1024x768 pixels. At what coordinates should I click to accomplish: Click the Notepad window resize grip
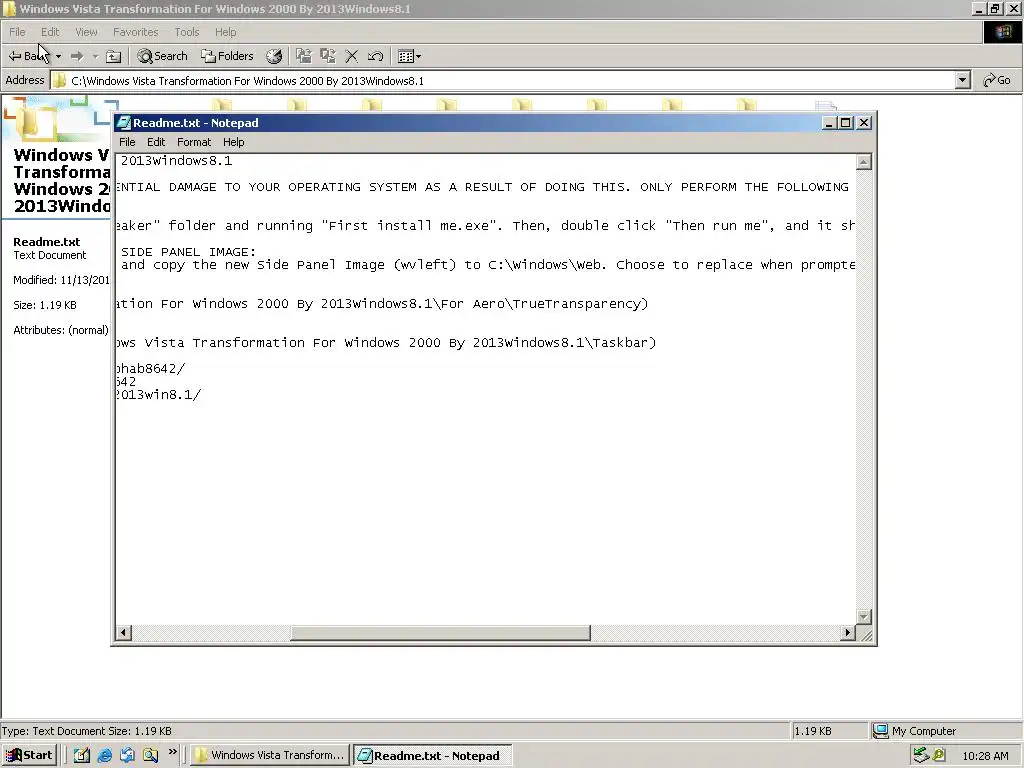[866, 635]
